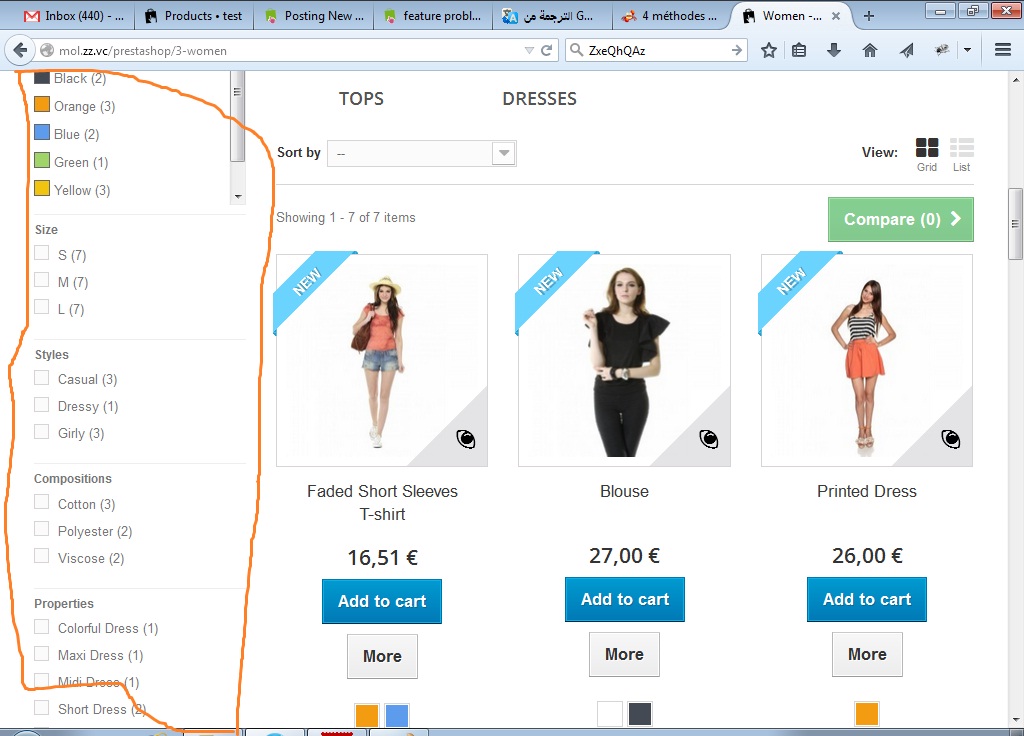Close the Women tab
The width and height of the screenshot is (1024, 736).
[x=836, y=16]
